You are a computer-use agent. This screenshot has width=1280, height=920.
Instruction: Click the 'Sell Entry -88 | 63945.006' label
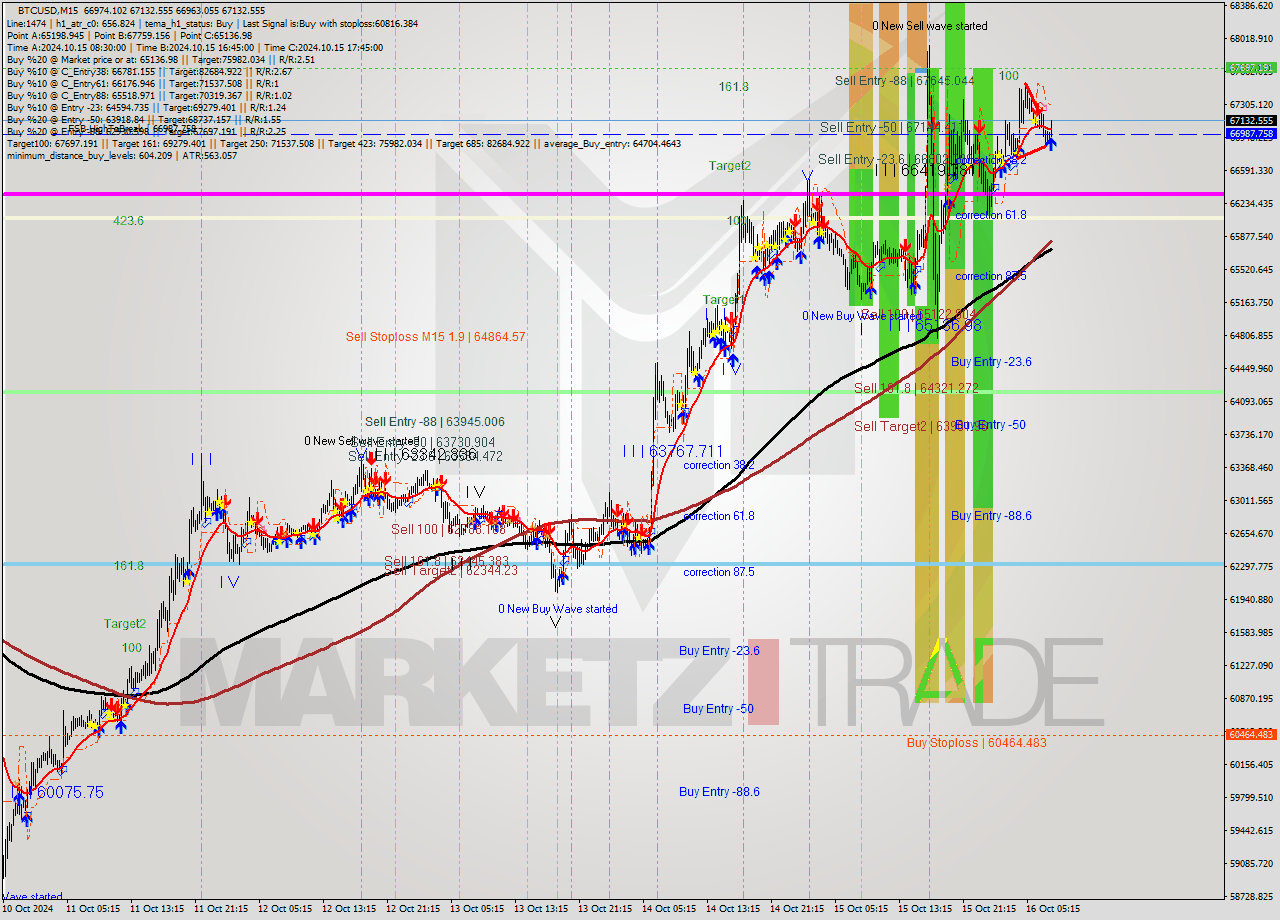pyautogui.click(x=434, y=422)
